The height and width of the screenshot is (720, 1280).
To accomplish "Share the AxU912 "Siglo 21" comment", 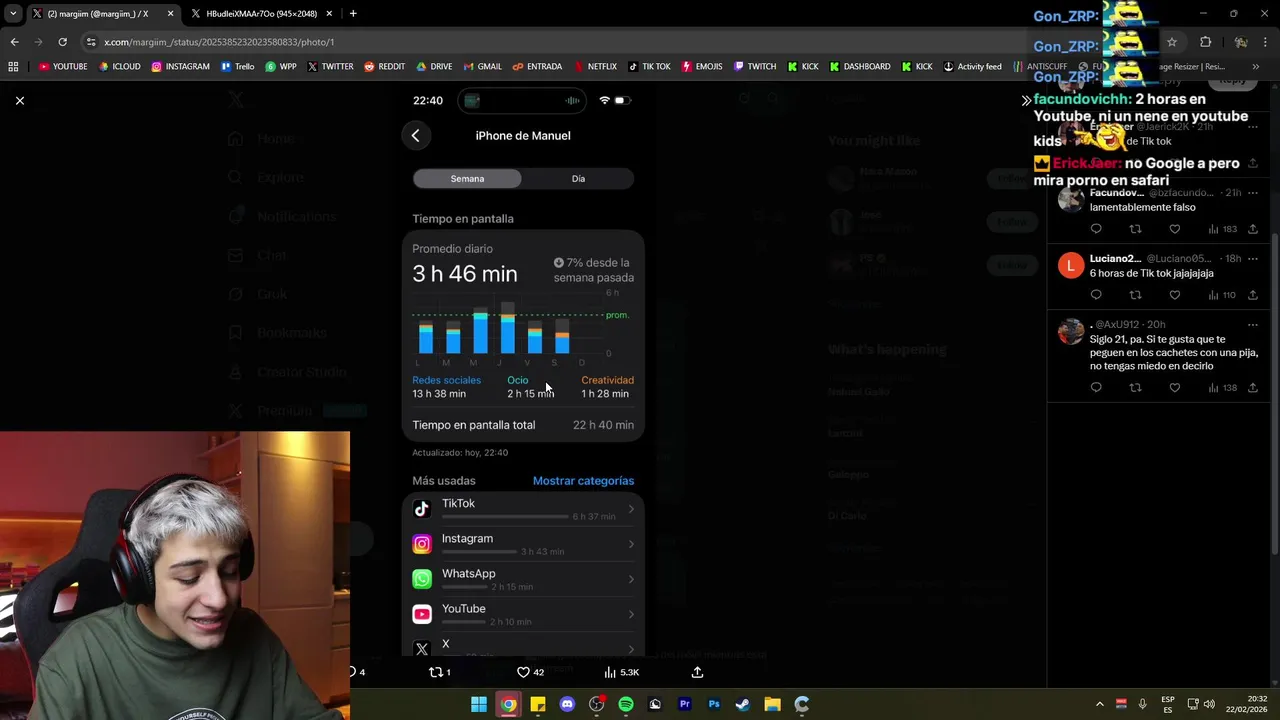I will (x=1252, y=387).
